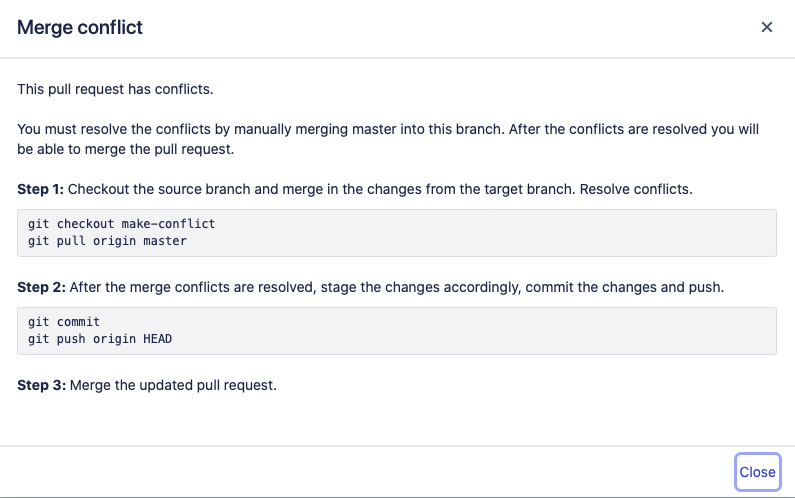Image resolution: width=795 pixels, height=498 pixels.
Task: Click the 'This pull request has conflicts.' text
Action: [x=115, y=89]
